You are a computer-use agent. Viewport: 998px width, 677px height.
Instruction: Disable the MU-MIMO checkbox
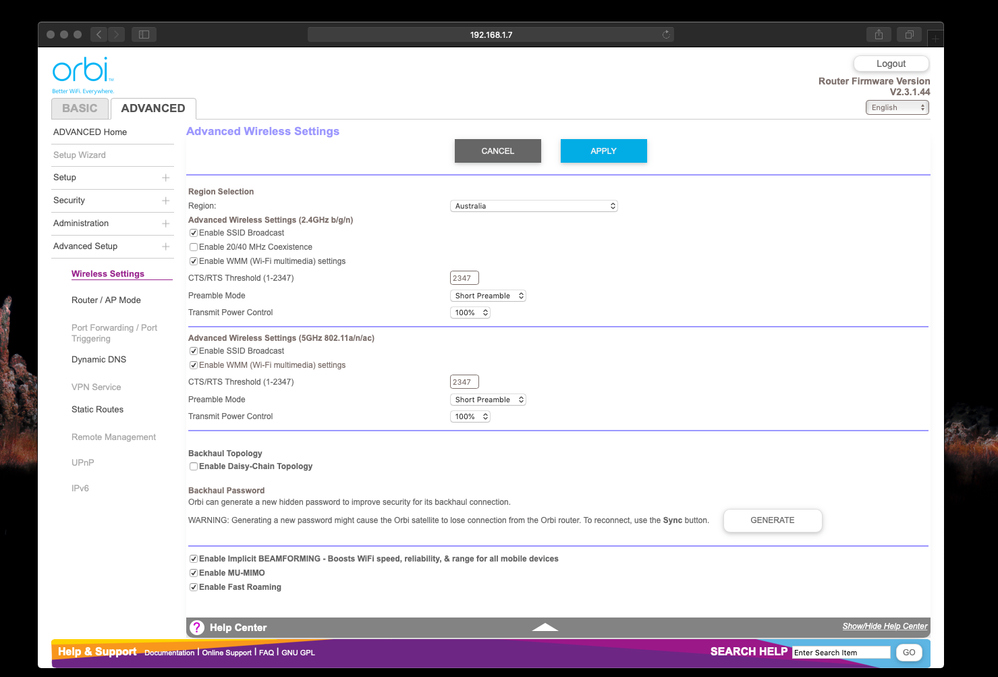[x=194, y=573]
